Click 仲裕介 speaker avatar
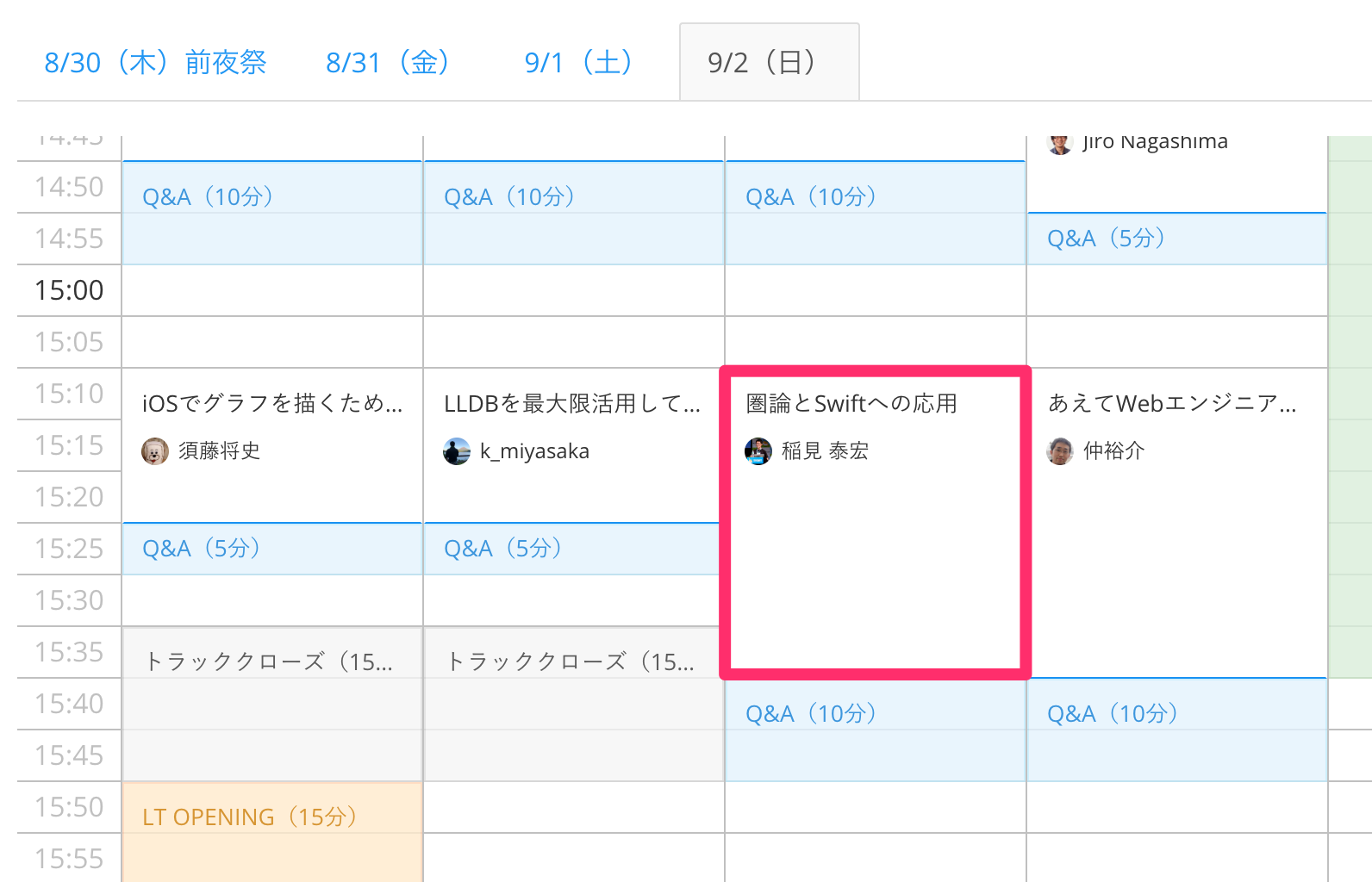 [1060, 451]
